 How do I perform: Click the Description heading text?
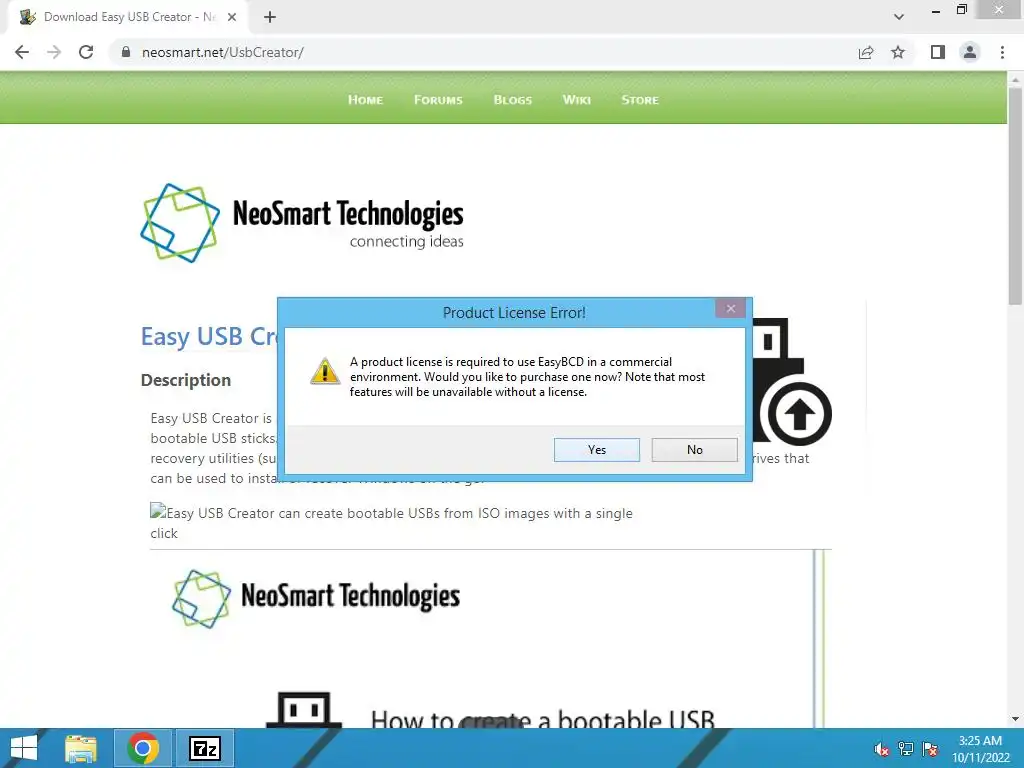pyautogui.click(x=185, y=380)
